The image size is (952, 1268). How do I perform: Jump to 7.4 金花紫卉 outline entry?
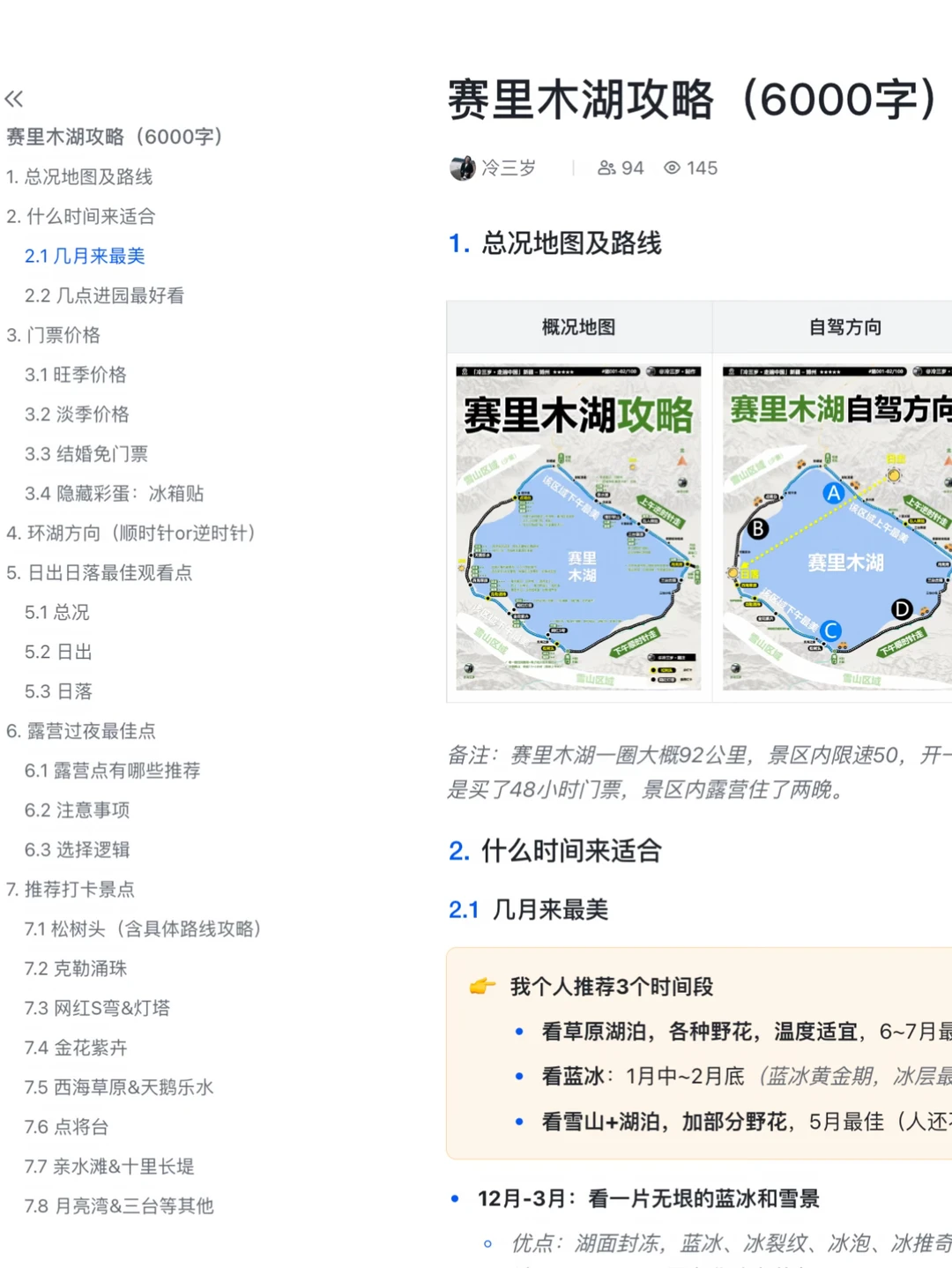pyautogui.click(x=76, y=1048)
